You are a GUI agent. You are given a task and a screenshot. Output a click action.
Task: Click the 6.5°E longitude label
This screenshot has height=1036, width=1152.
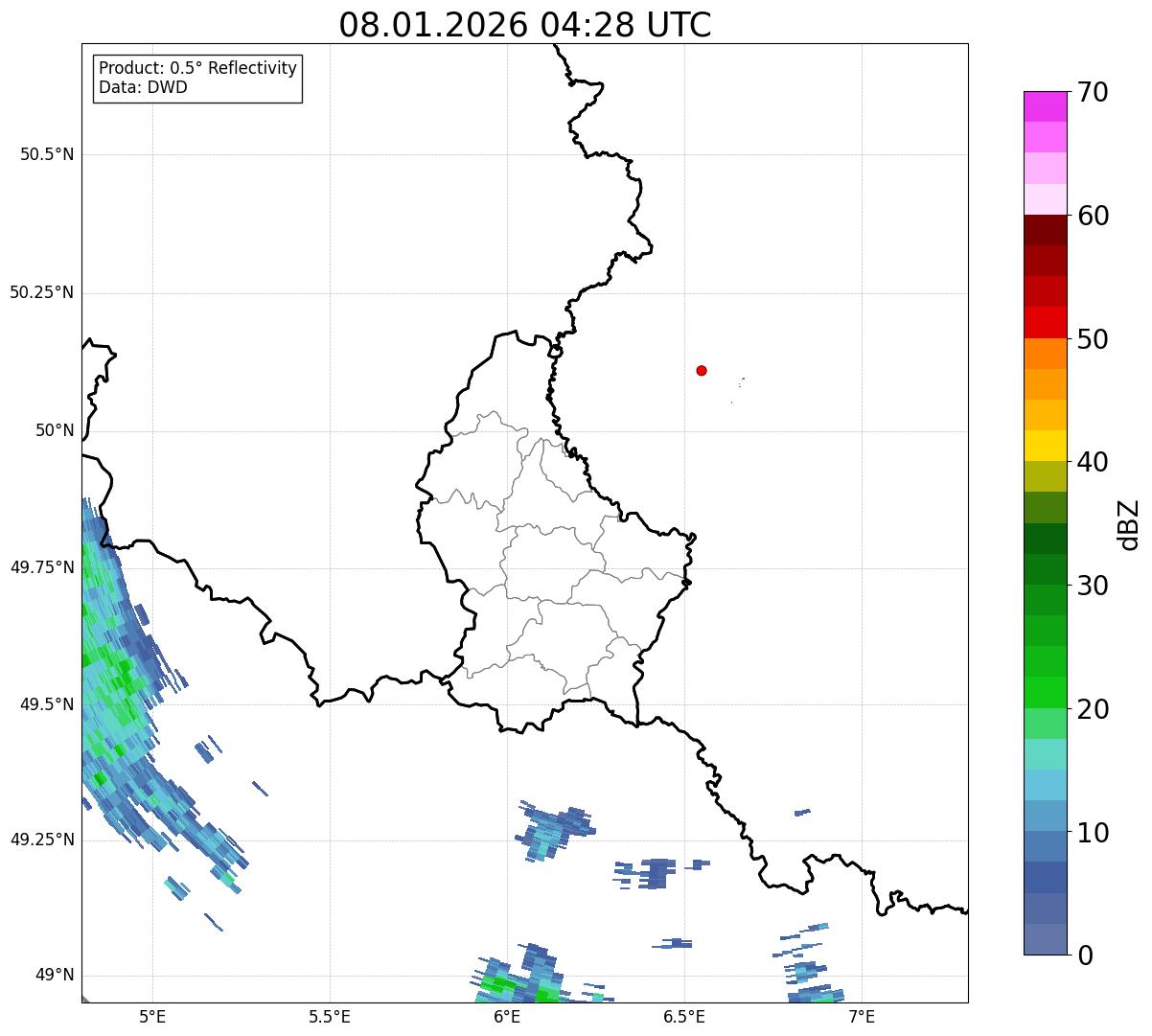684,1016
